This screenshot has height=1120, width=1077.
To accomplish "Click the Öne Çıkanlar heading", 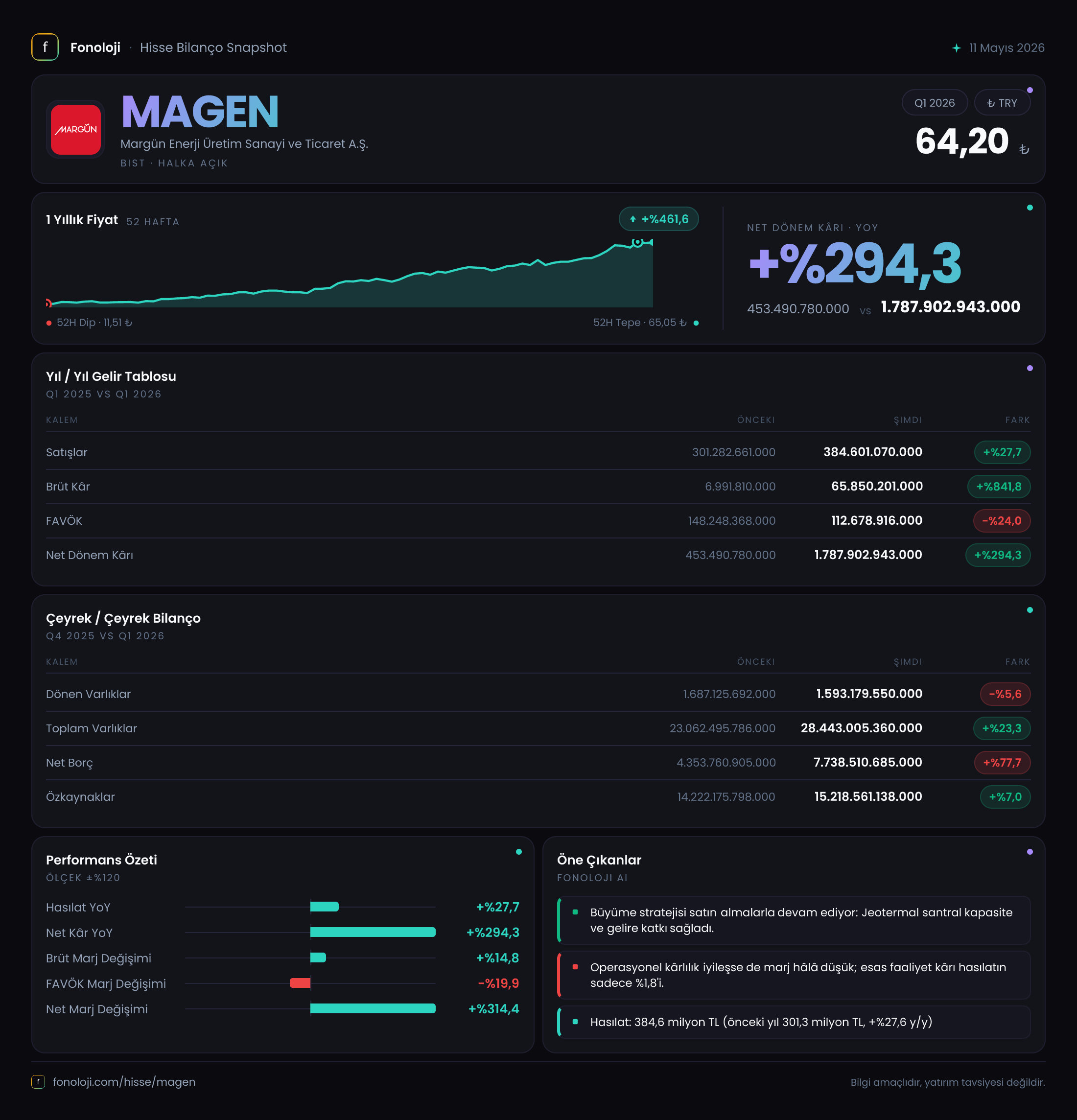I will 599,860.
